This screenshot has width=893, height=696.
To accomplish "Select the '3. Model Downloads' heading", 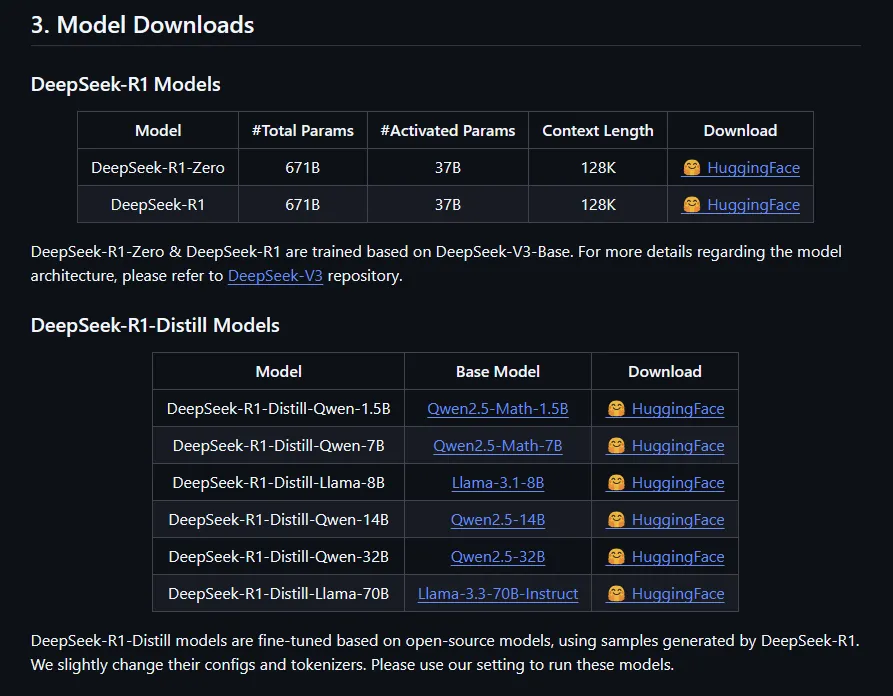I will point(142,25).
